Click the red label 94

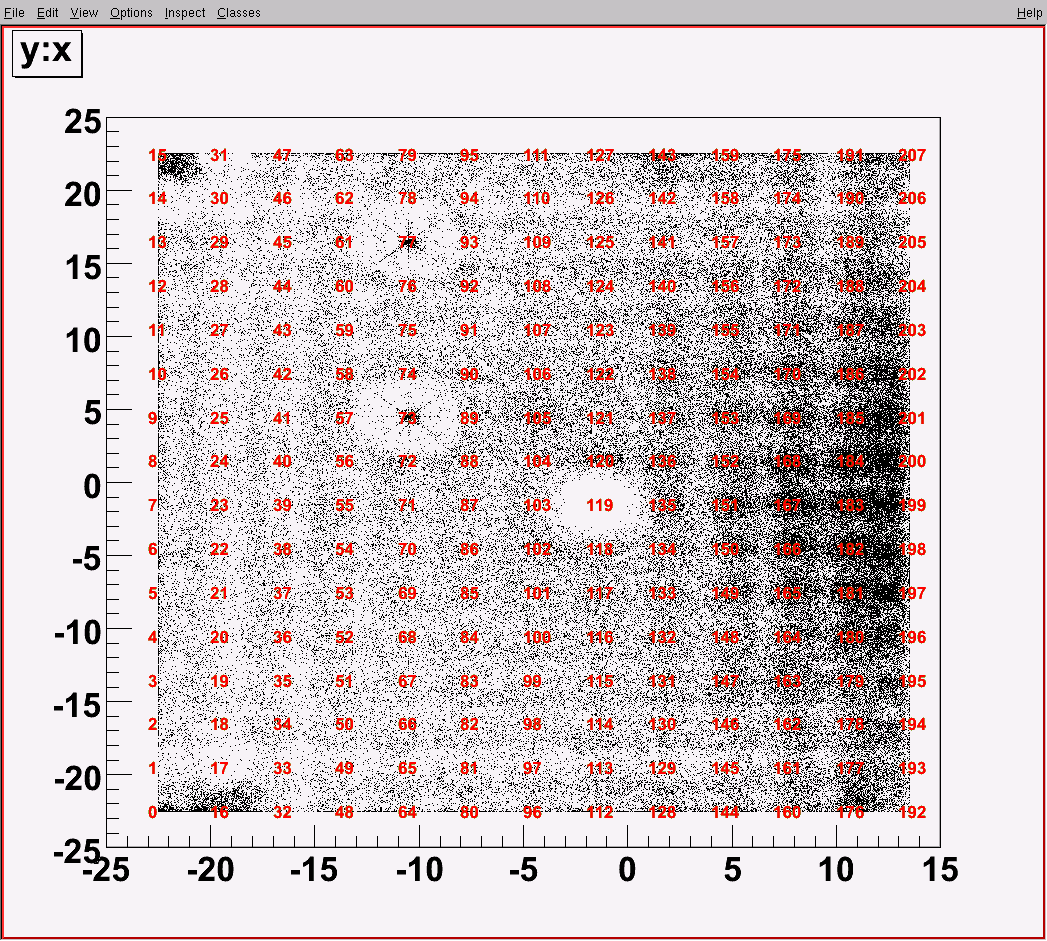point(469,198)
